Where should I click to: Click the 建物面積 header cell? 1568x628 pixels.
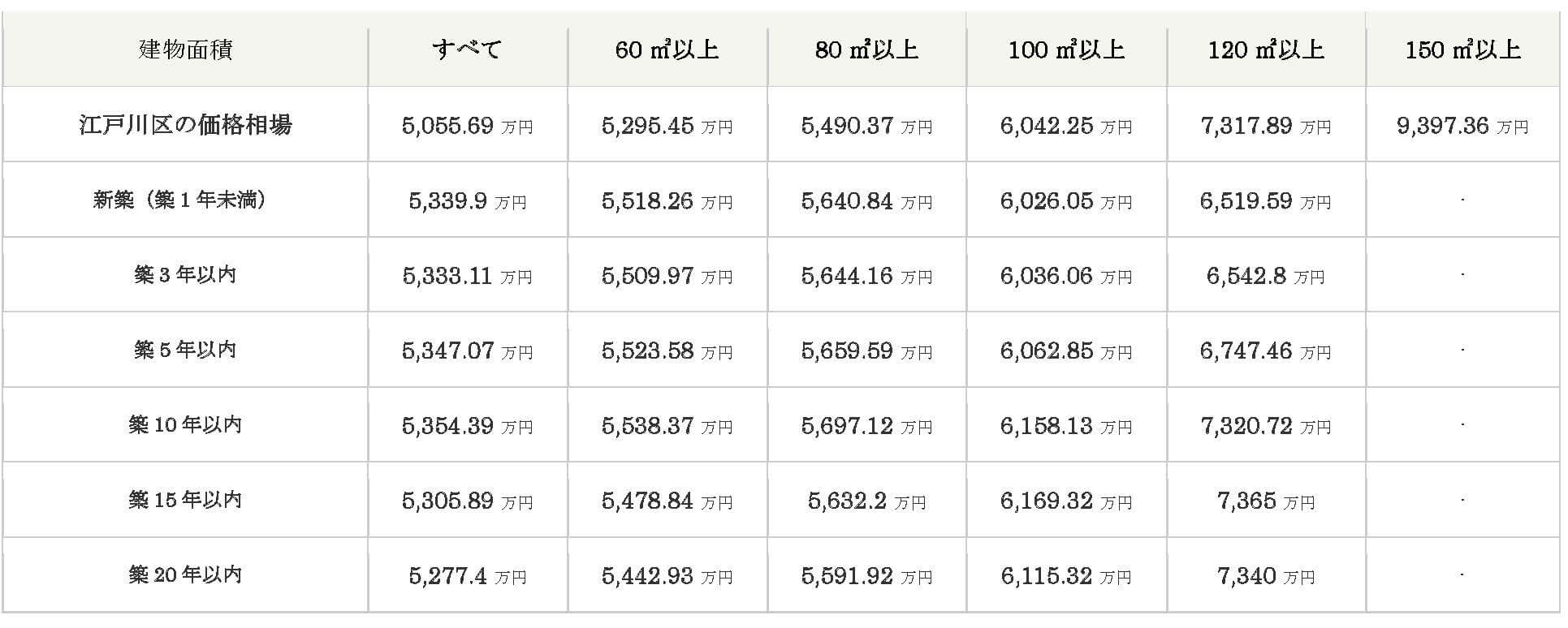[x=185, y=49]
